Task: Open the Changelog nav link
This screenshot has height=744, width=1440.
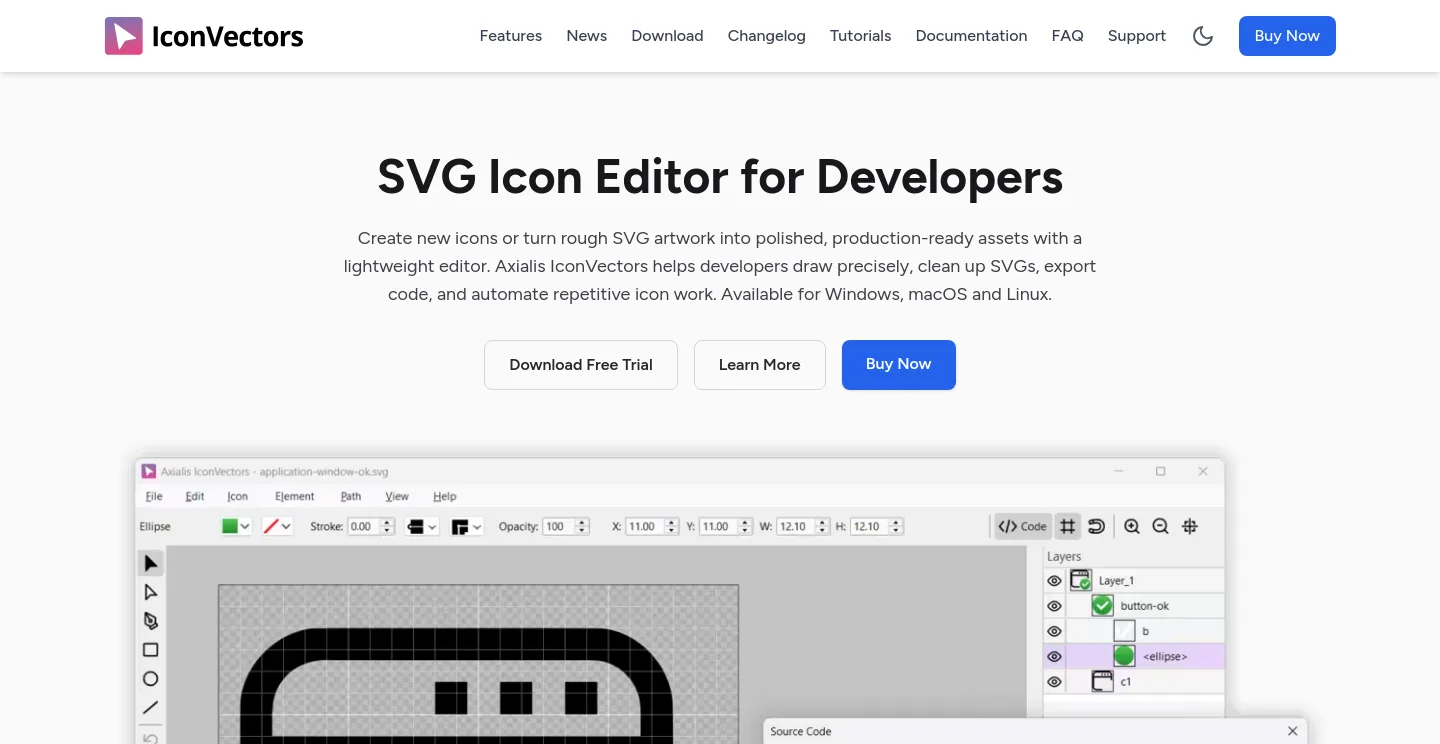Action: click(x=767, y=36)
